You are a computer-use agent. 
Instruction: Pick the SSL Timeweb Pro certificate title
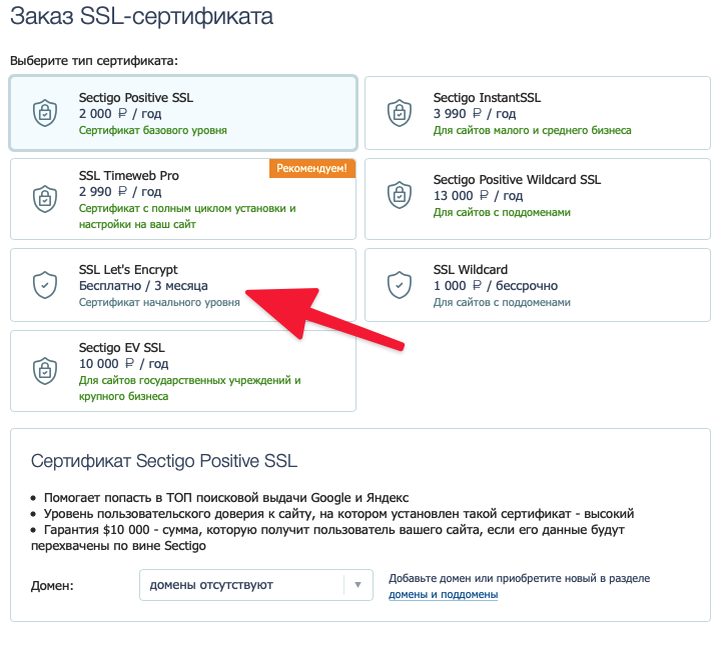tap(129, 176)
